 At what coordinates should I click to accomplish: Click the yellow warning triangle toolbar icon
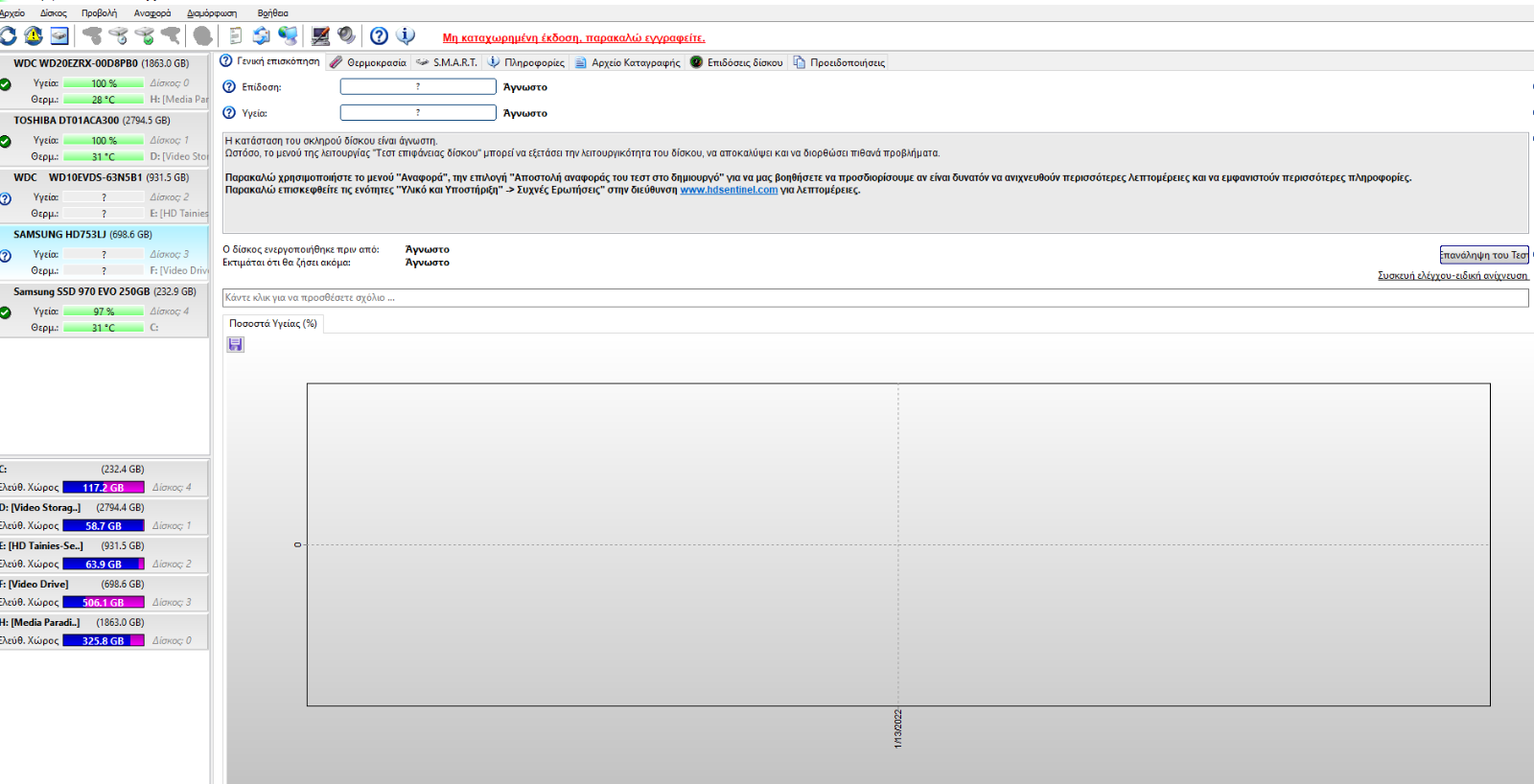(x=34, y=36)
